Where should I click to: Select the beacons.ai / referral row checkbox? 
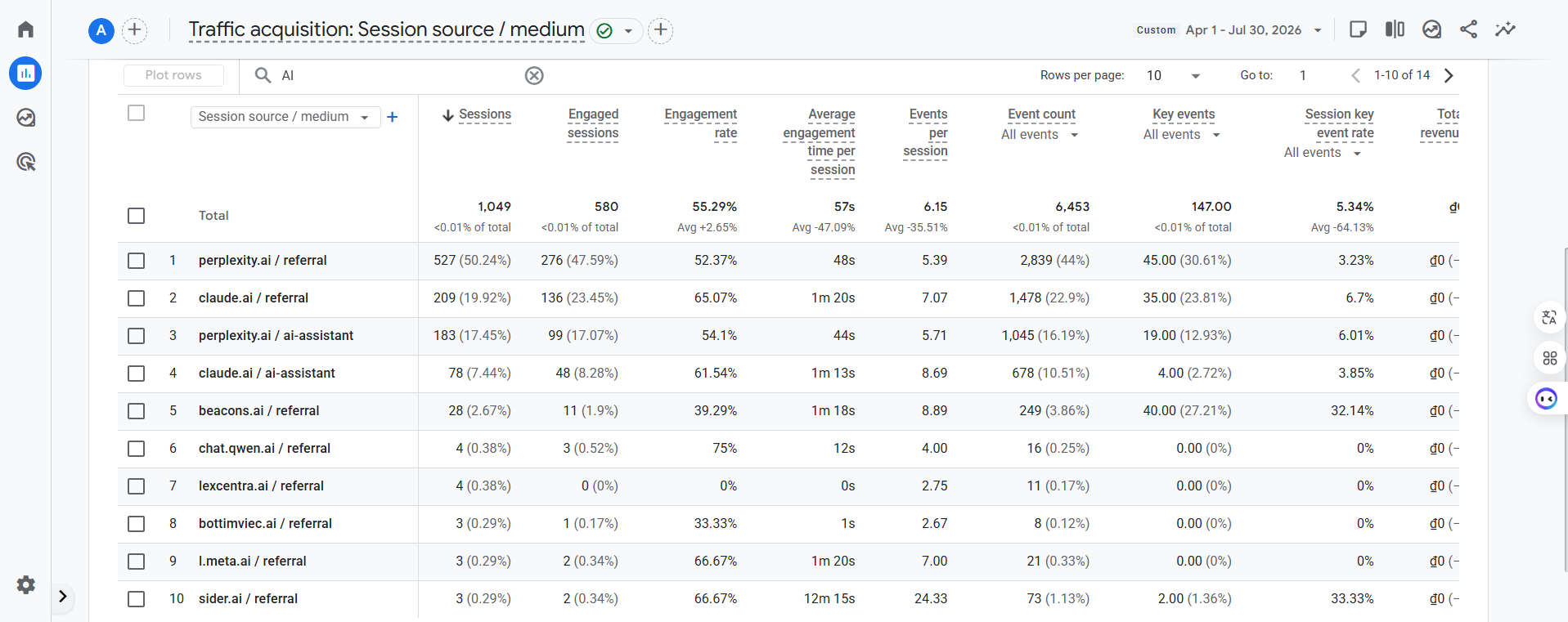click(x=137, y=411)
